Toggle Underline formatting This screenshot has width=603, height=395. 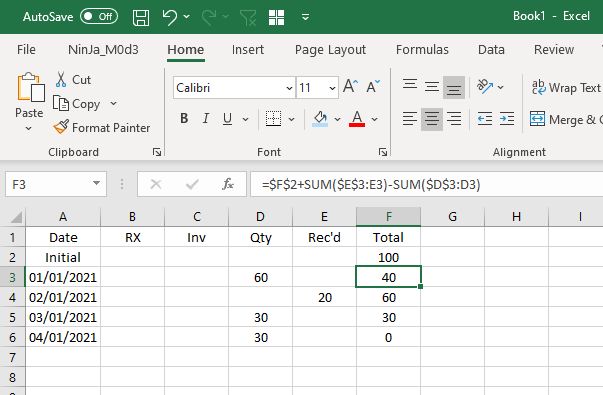227,118
